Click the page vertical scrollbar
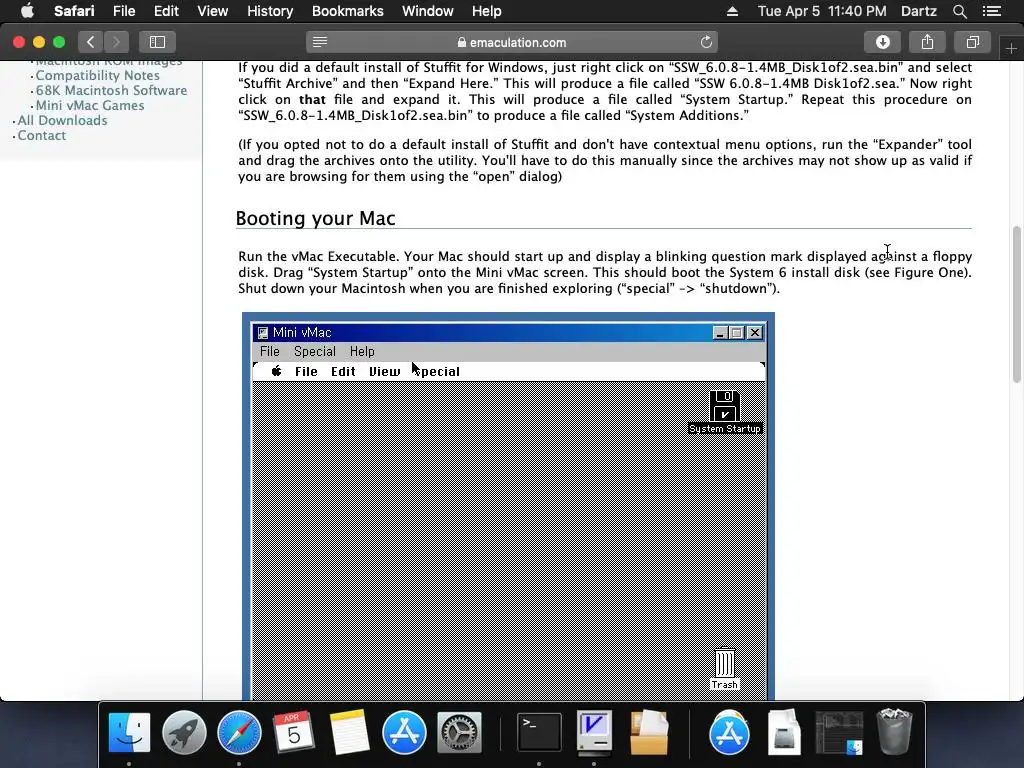This screenshot has width=1024, height=768. 1016,304
